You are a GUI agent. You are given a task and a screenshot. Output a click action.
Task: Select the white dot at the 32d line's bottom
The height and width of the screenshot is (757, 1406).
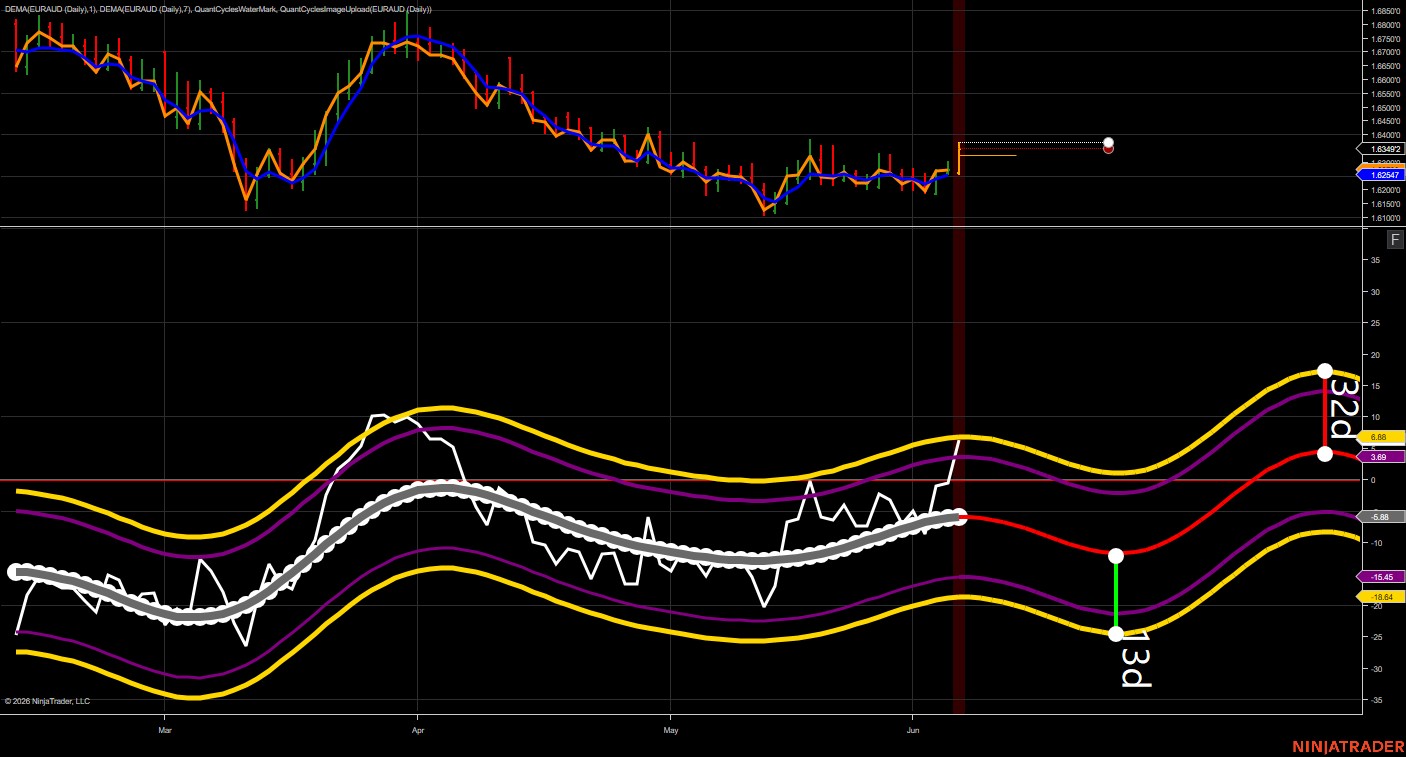(1325, 454)
